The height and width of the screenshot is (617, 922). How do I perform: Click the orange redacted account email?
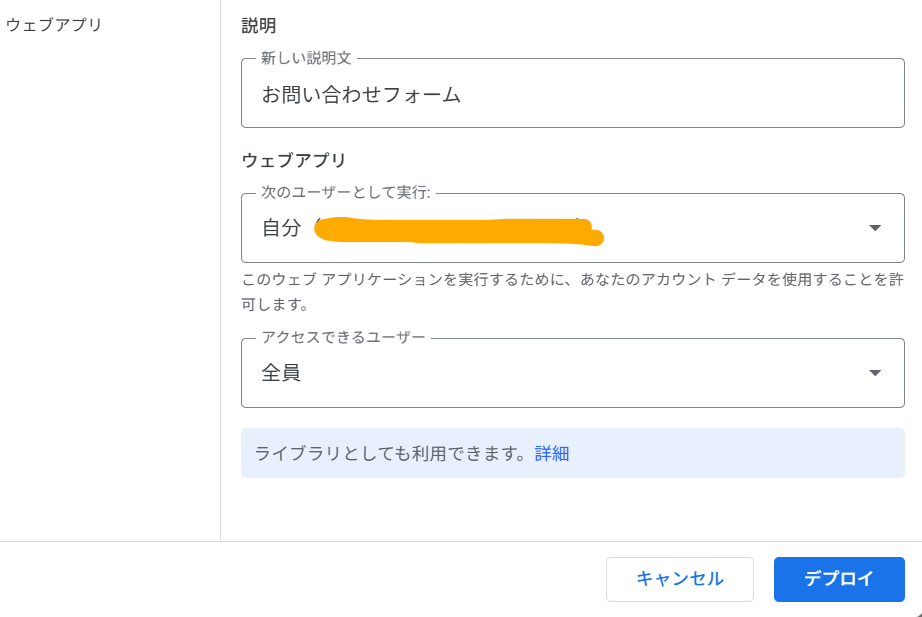point(455,230)
